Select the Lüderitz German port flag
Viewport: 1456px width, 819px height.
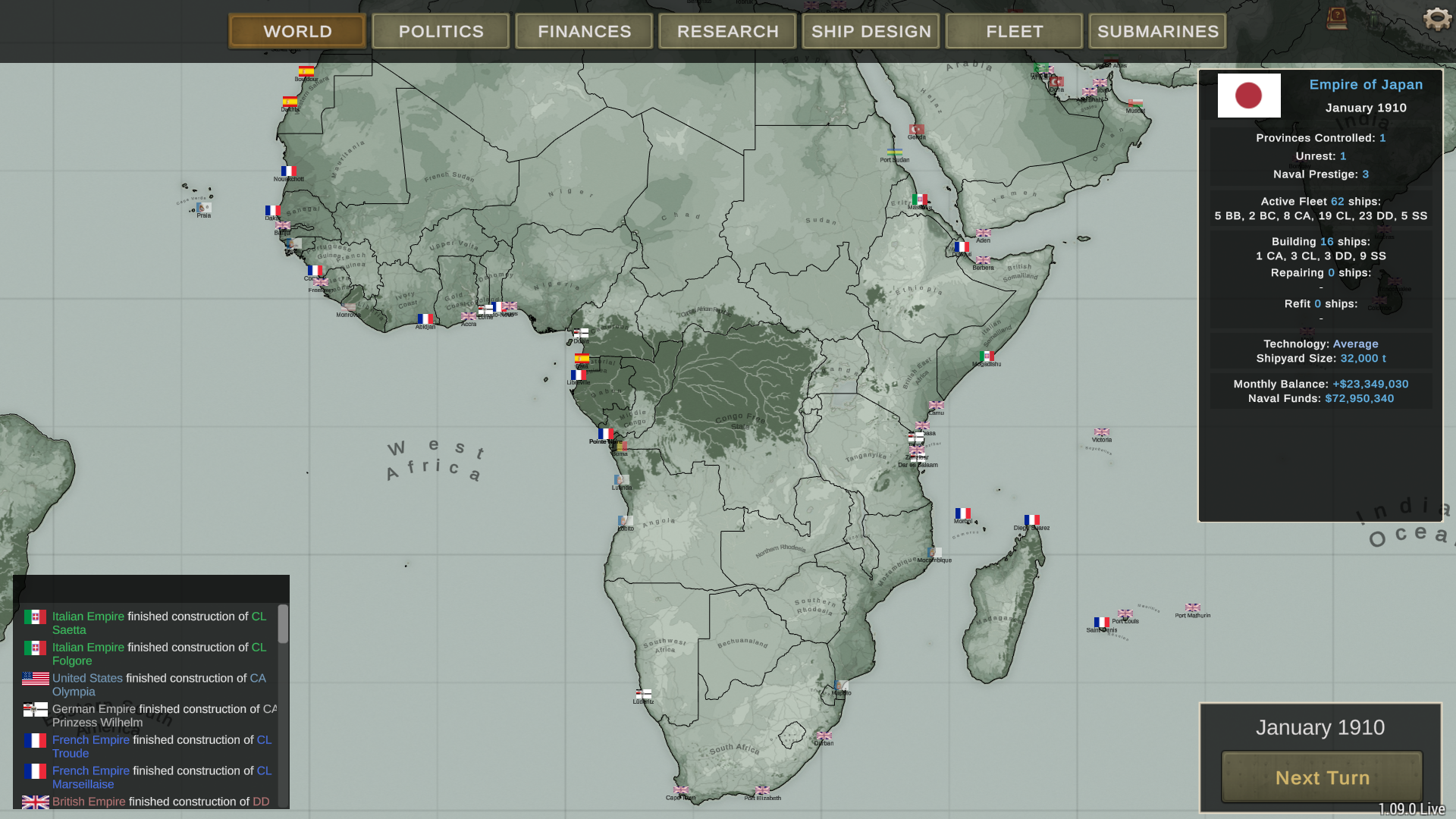643,694
